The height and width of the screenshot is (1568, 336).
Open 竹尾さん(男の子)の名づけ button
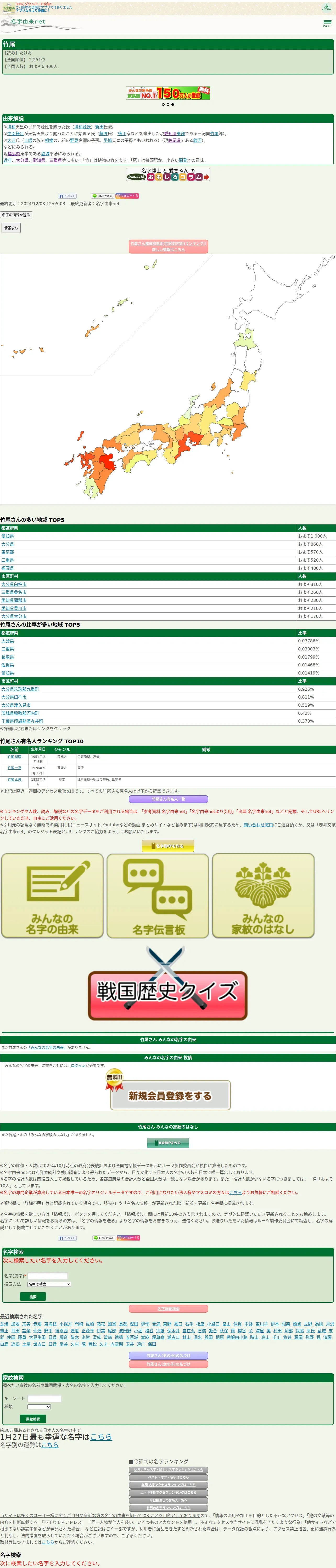(x=168, y=1356)
